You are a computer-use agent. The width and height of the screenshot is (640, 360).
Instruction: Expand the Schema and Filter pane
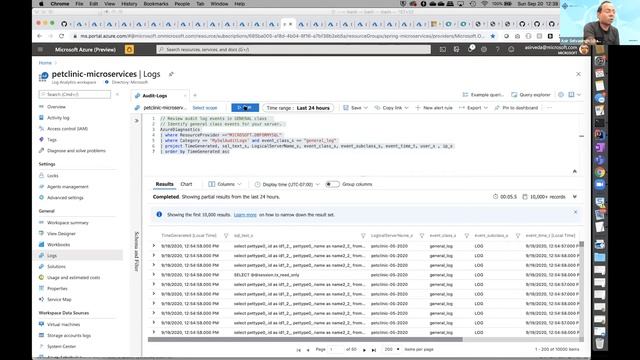136,121
